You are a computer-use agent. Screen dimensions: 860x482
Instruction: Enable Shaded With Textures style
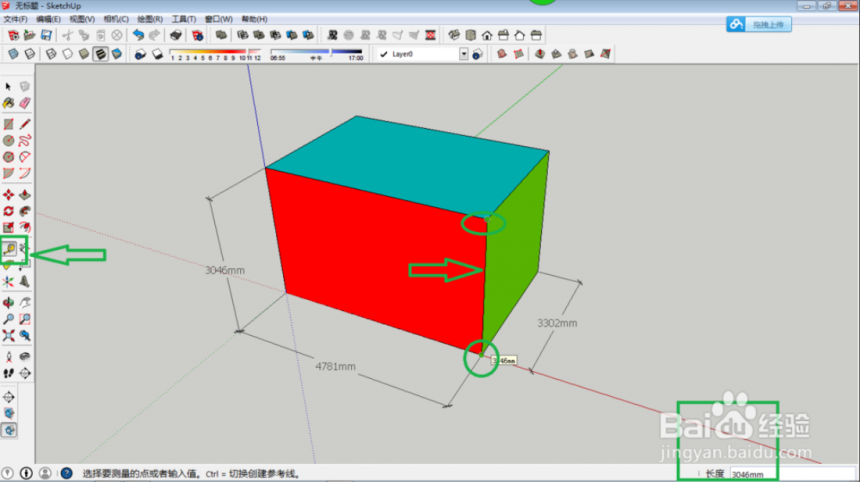(100, 54)
